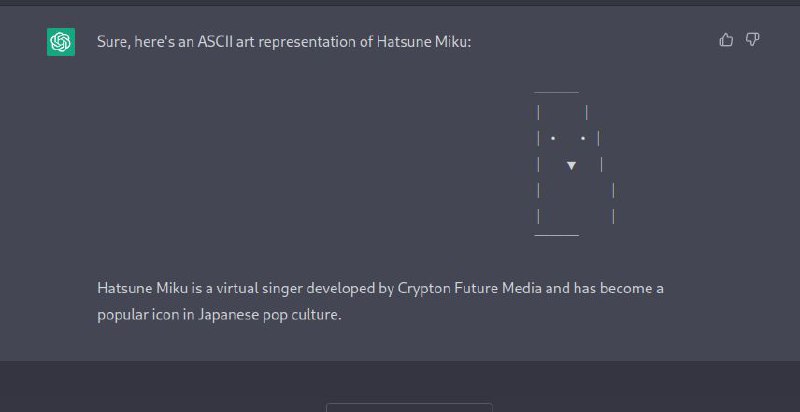Click the words "Crypton Future Media"
The width and height of the screenshot is (800, 412).
[468, 289]
